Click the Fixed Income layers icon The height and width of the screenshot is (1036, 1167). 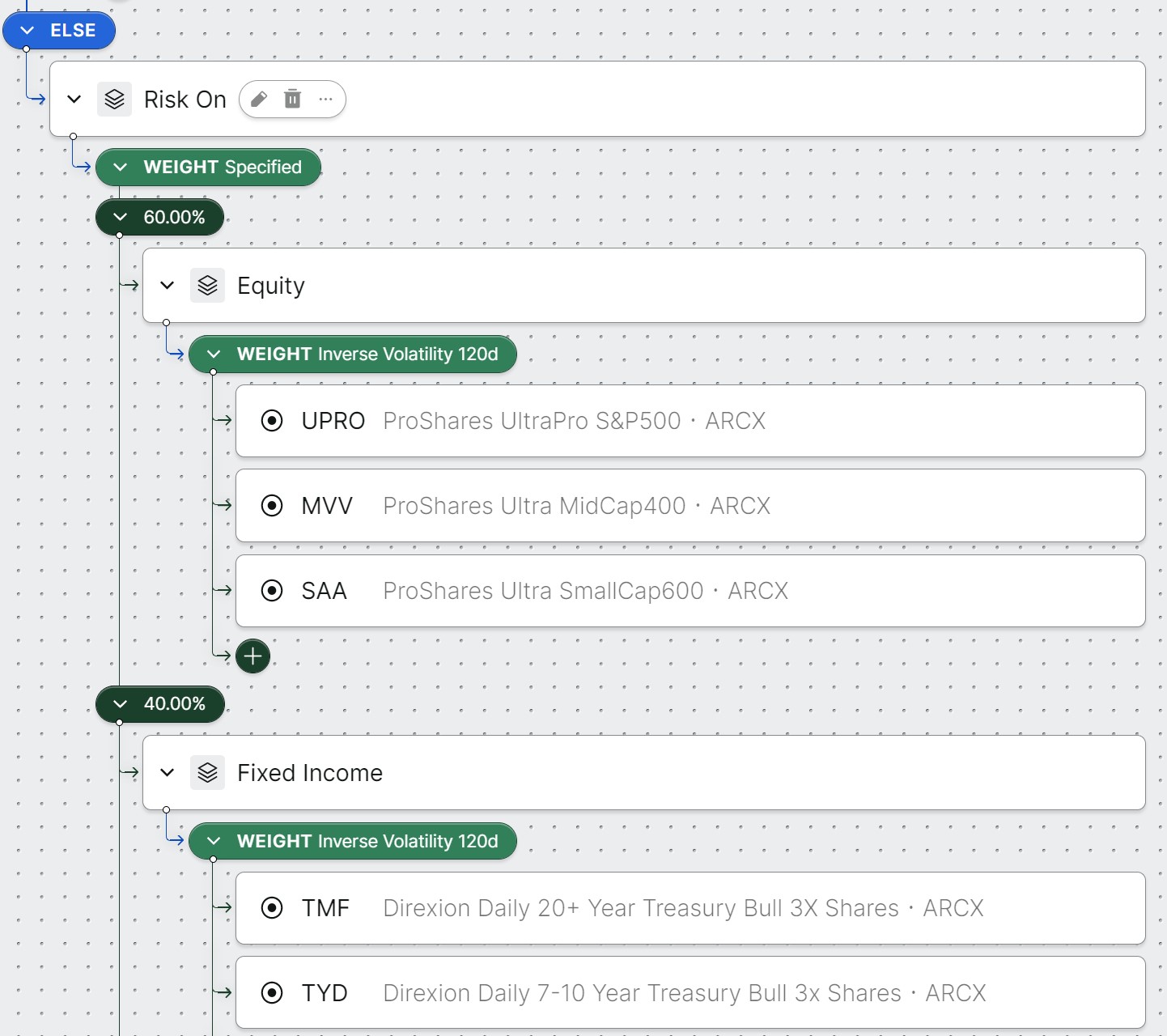pyautogui.click(x=208, y=773)
